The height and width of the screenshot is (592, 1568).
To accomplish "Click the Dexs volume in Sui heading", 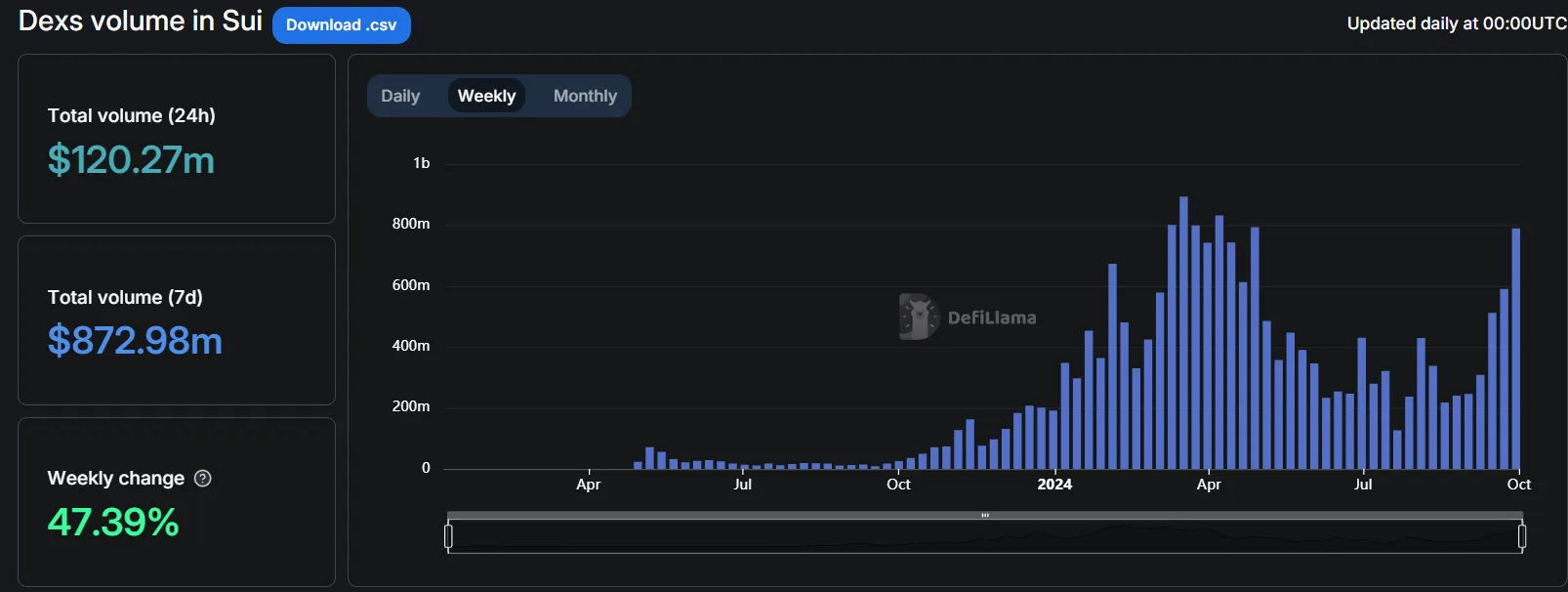I will (x=141, y=21).
